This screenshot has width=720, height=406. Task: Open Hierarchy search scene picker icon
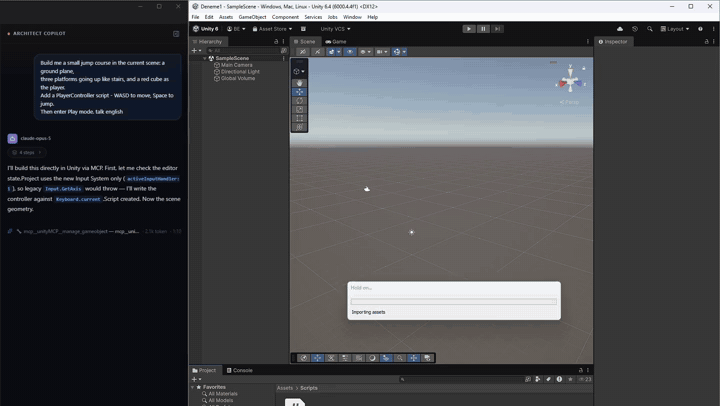point(284,51)
